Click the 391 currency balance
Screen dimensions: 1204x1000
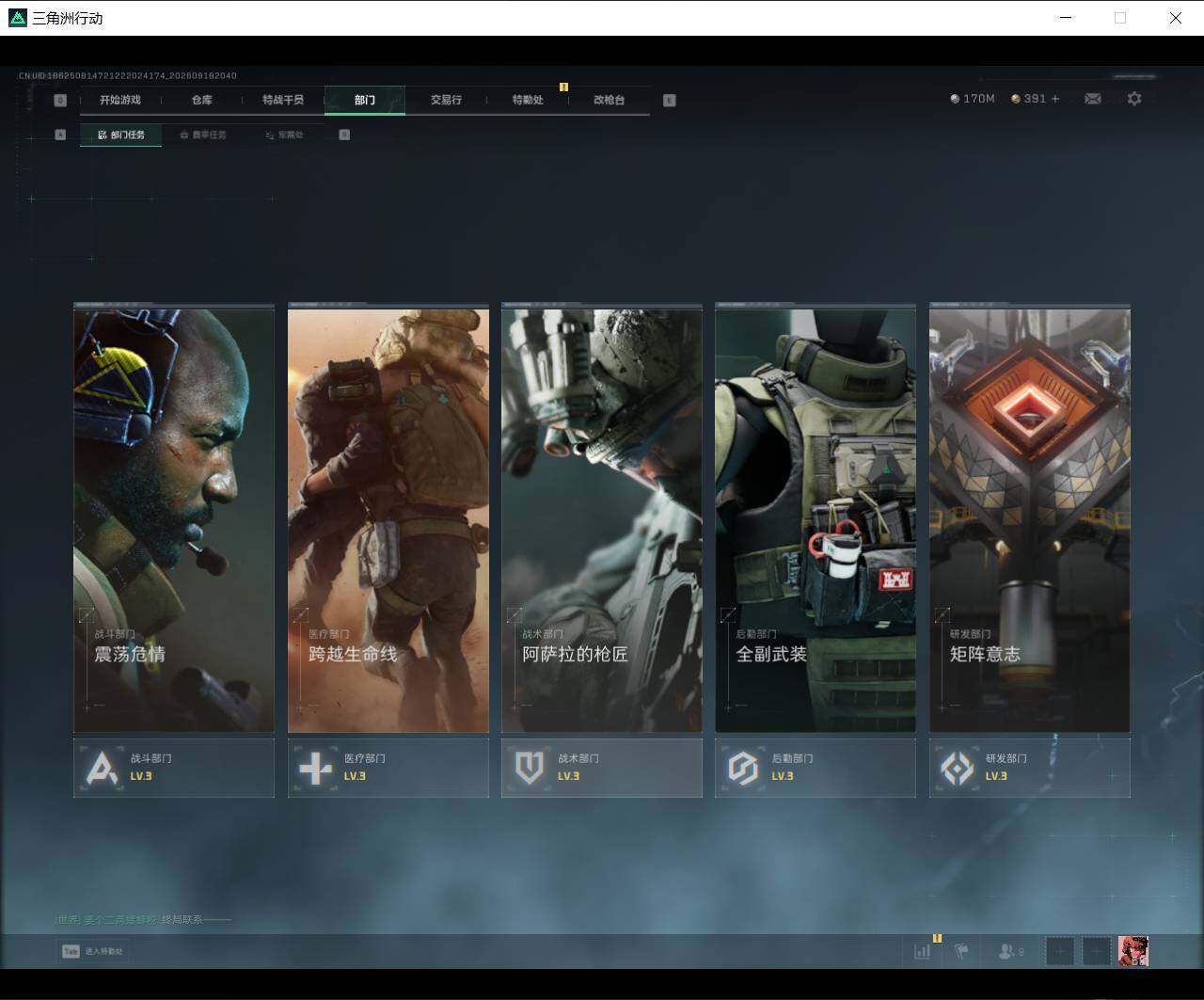tap(1028, 99)
